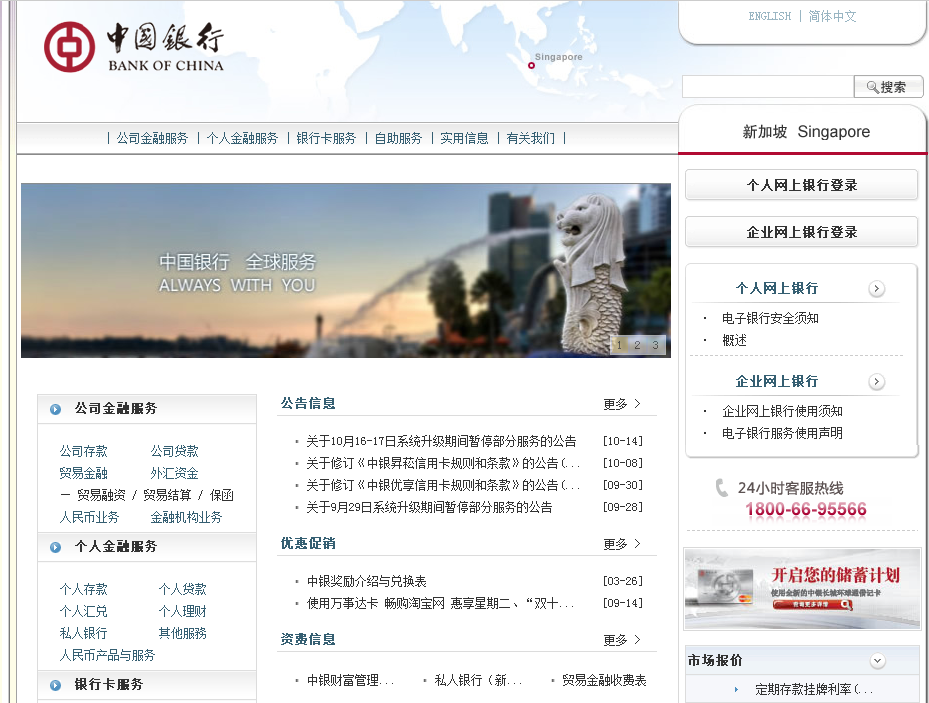
Task: Click the savings plan promotional banner
Action: (x=802, y=588)
